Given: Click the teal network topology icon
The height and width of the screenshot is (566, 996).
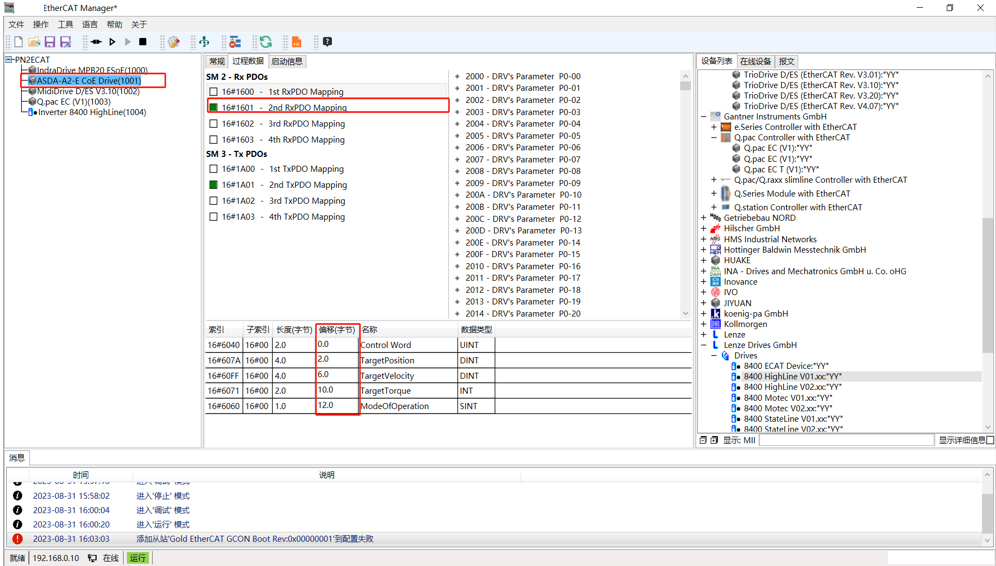Looking at the screenshot, I should tap(204, 42).
